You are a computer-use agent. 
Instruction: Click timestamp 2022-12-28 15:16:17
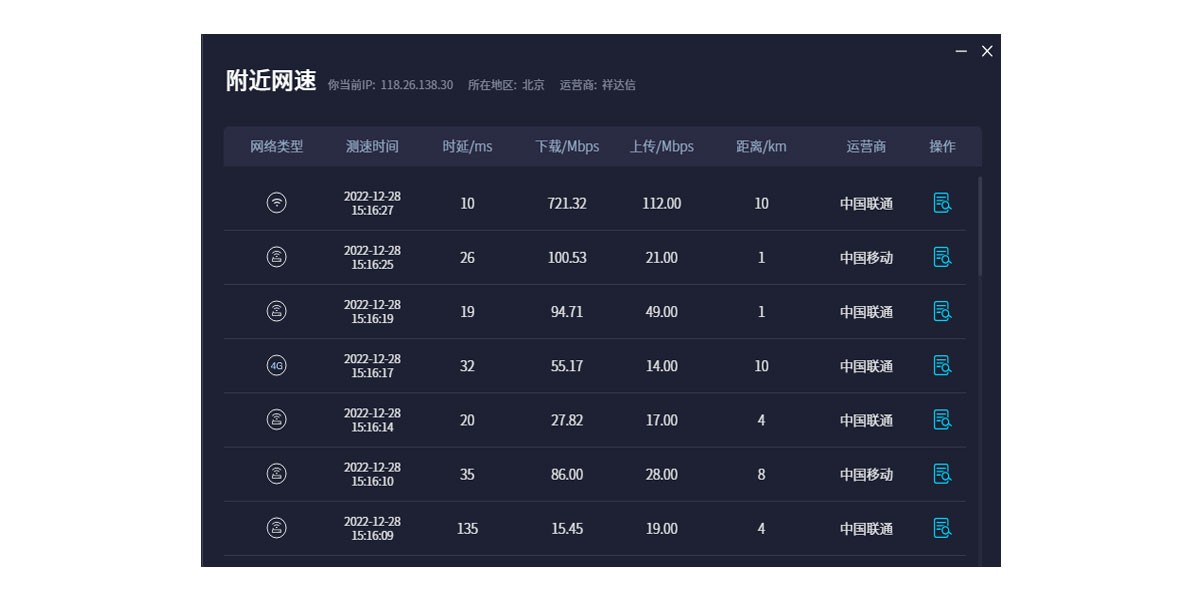tap(372, 365)
